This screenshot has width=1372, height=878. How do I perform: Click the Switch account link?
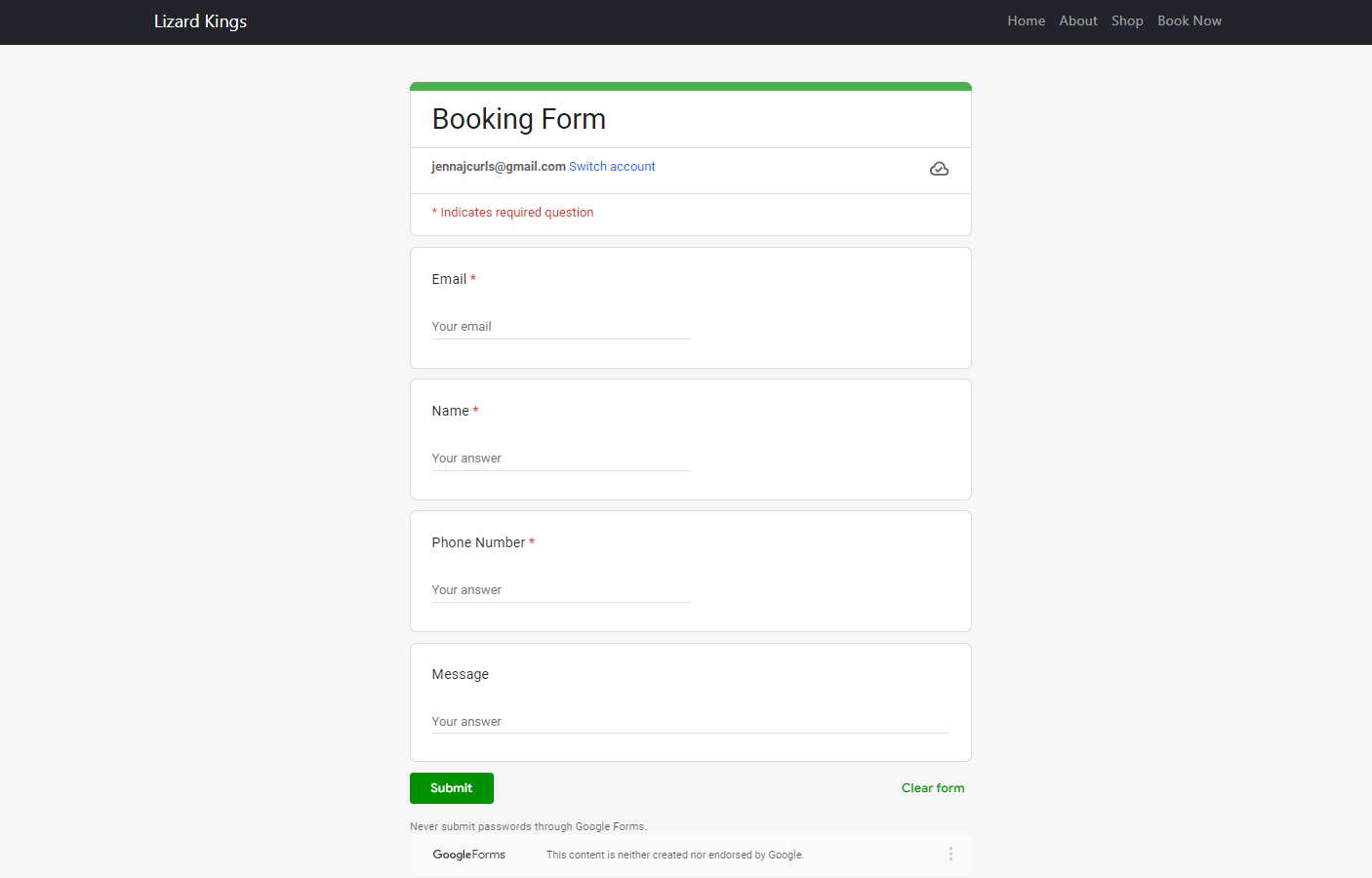pyautogui.click(x=612, y=167)
